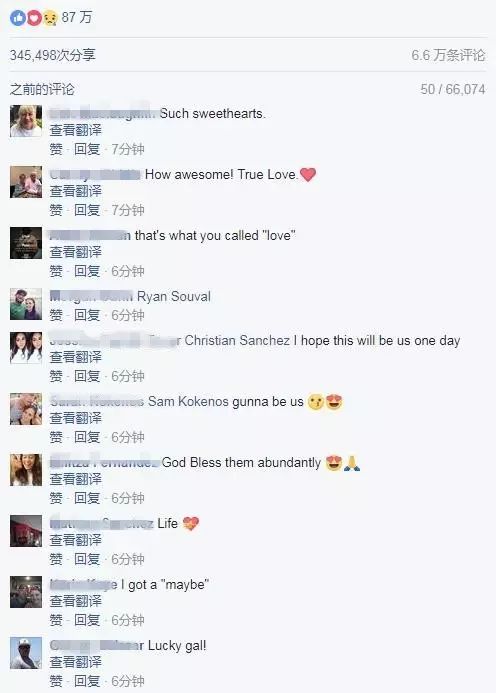Open avatar of "Lucky gal!" commenter
Image resolution: width=496 pixels, height=693 pixels.
click(x=26, y=653)
